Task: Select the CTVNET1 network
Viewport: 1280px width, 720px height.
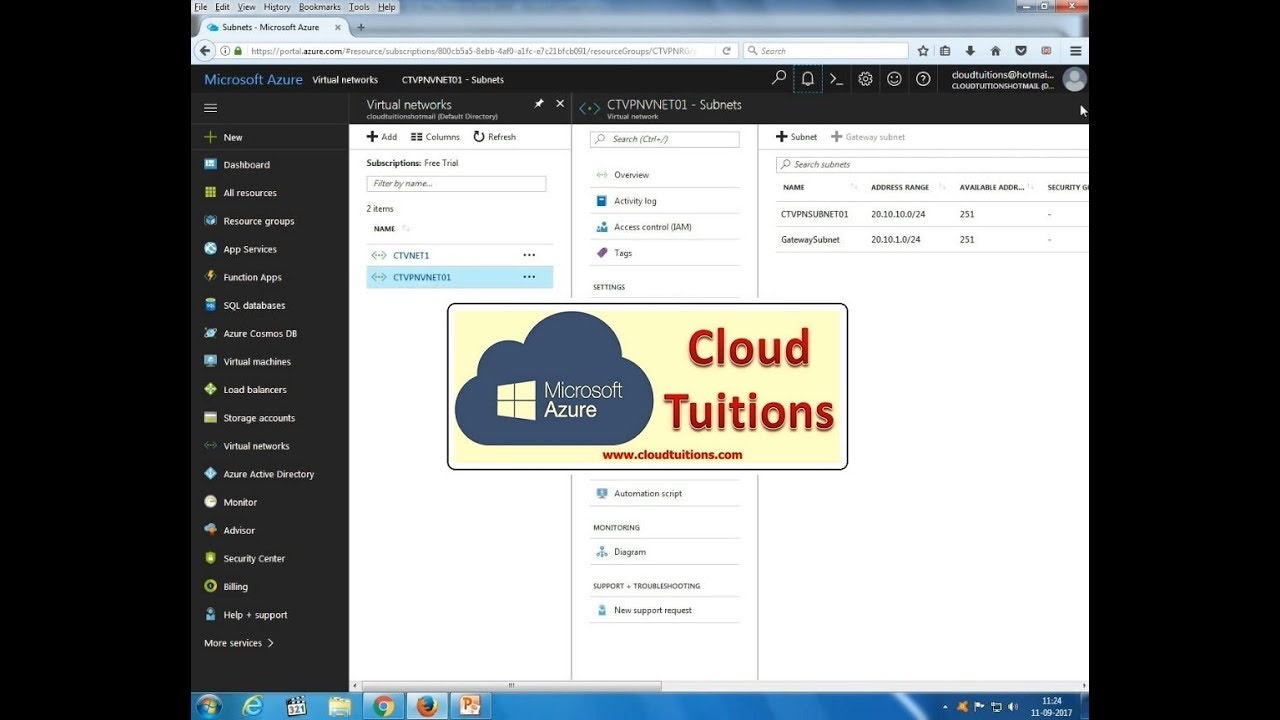Action: click(411, 255)
